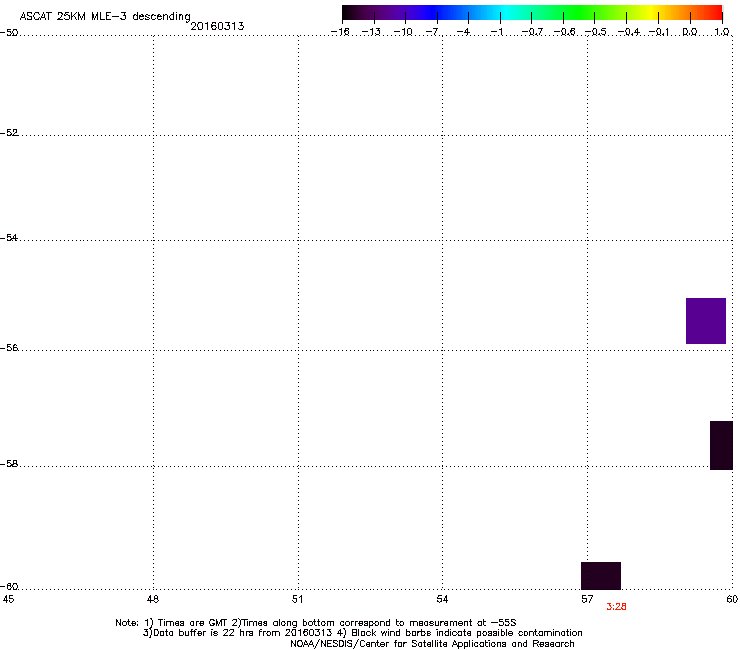Viewport: 740px width, 650px height.
Task: Click the dark data block at the bottom by 57
Action: click(601, 576)
